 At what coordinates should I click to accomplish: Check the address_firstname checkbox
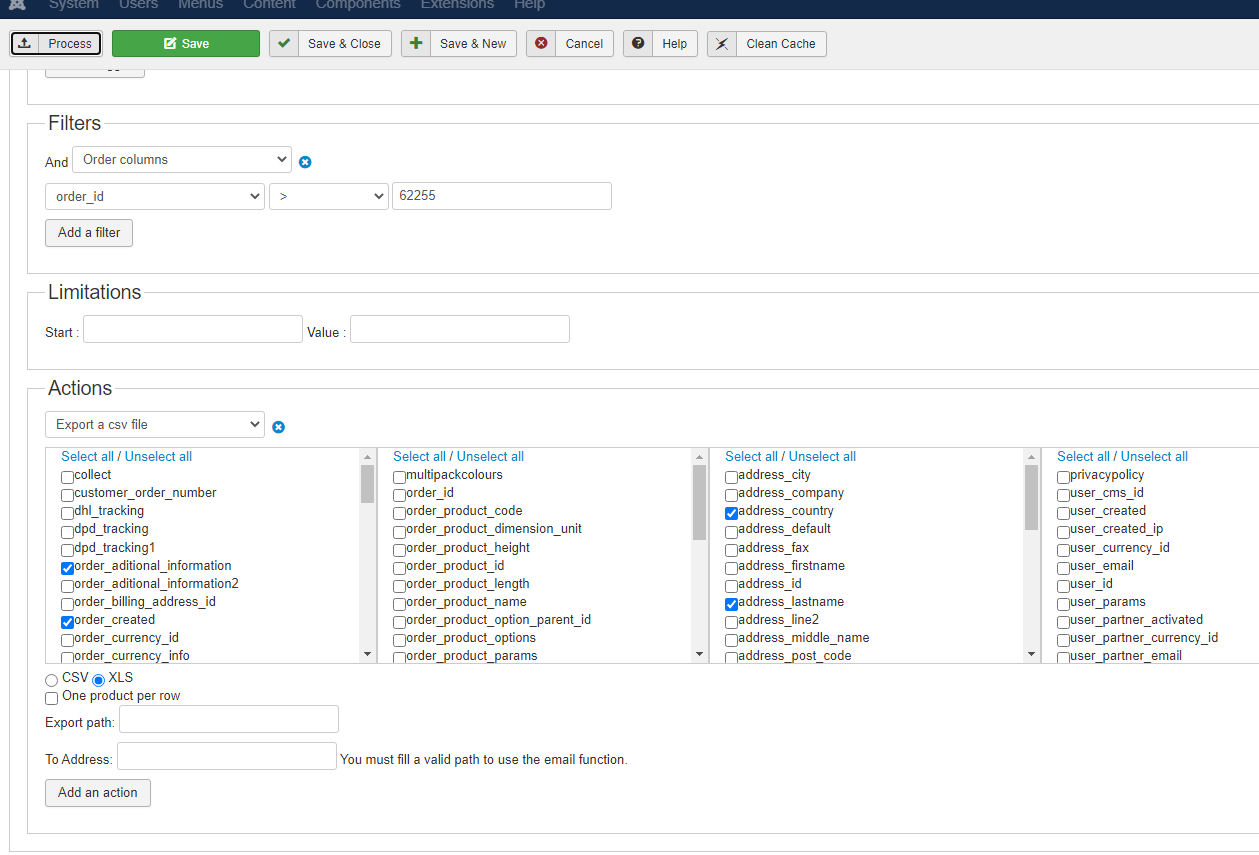pyautogui.click(x=731, y=567)
